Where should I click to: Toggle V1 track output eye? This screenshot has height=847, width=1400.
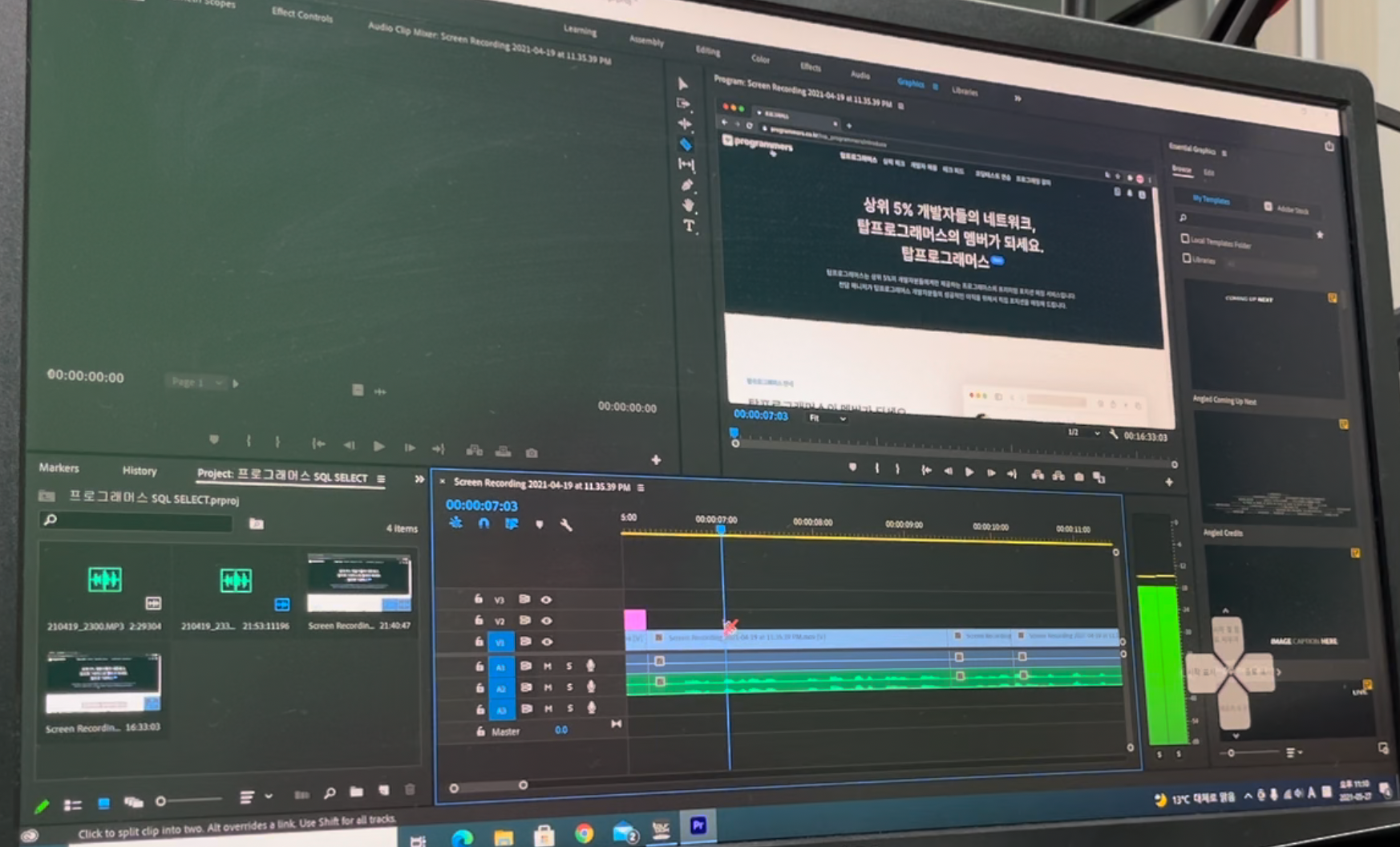(x=547, y=642)
